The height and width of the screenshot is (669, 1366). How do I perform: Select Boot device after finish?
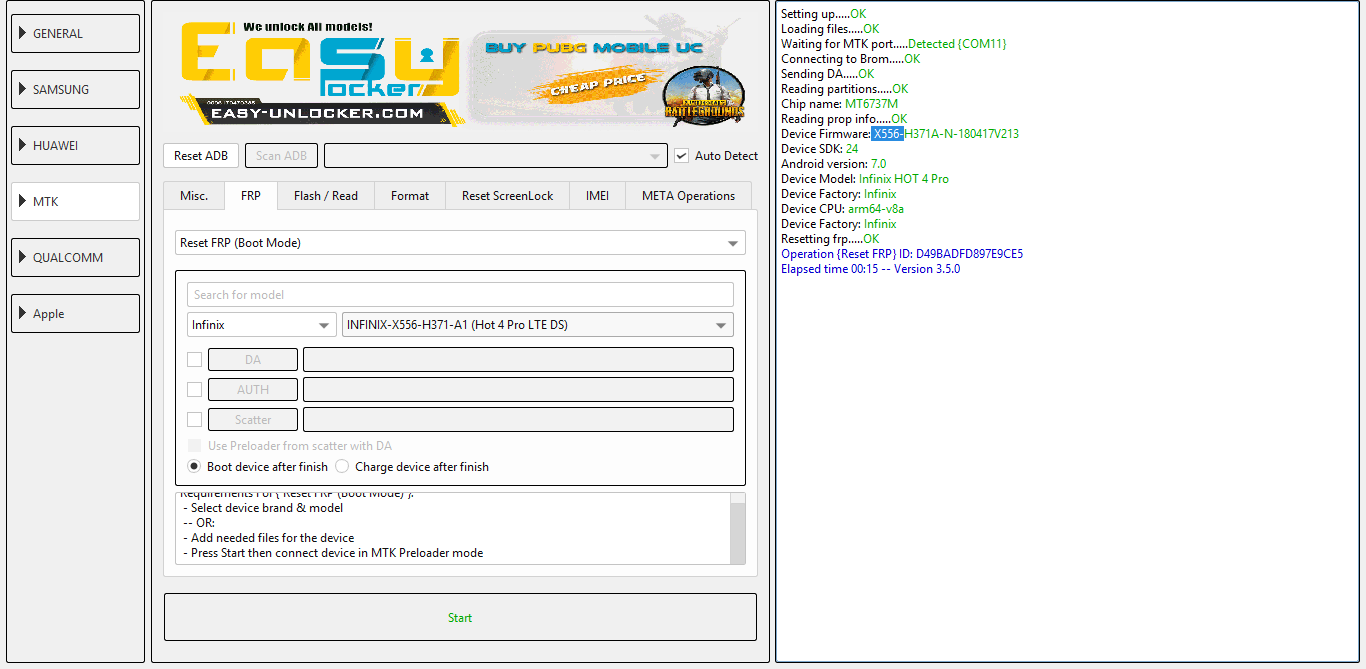coord(195,466)
